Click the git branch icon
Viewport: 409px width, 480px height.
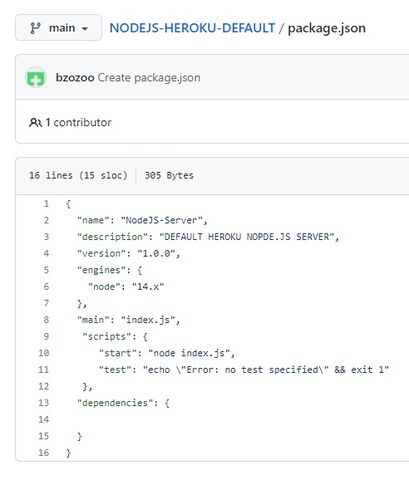point(35,28)
